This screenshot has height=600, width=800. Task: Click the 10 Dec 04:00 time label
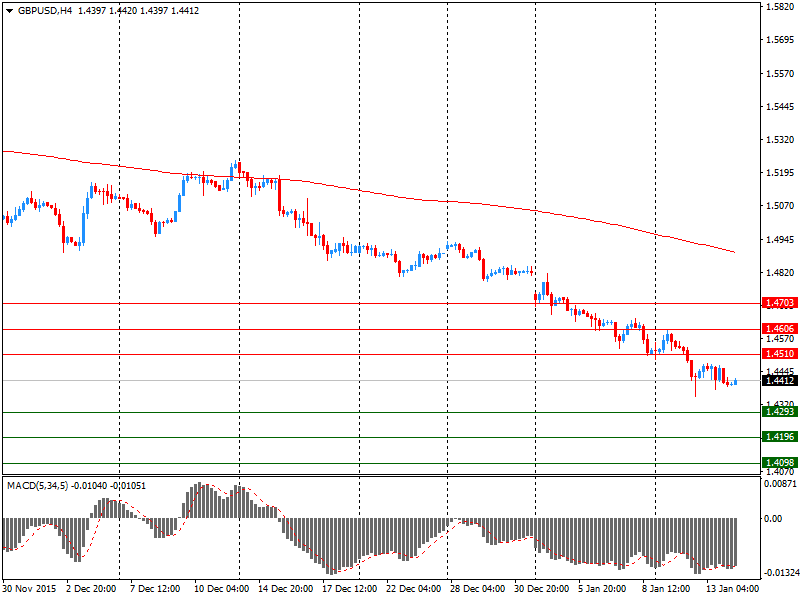tap(221, 589)
